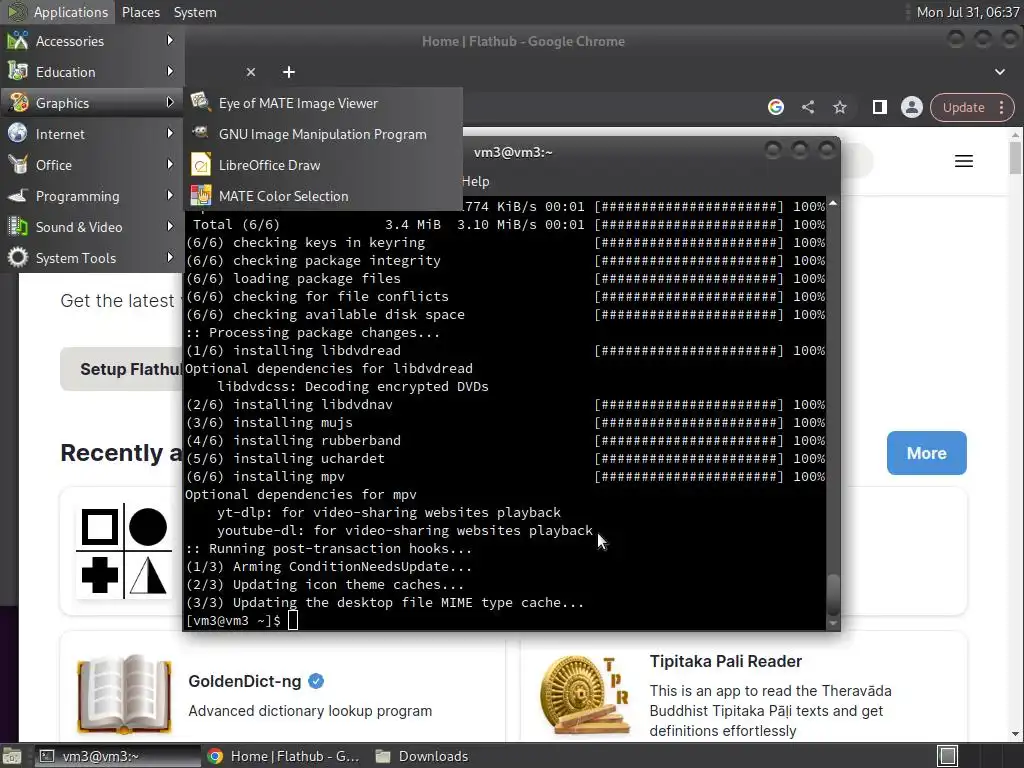Click terminal title vm3@vm3:~
Image resolution: width=1024 pixels, height=768 pixels.
pyautogui.click(x=513, y=152)
